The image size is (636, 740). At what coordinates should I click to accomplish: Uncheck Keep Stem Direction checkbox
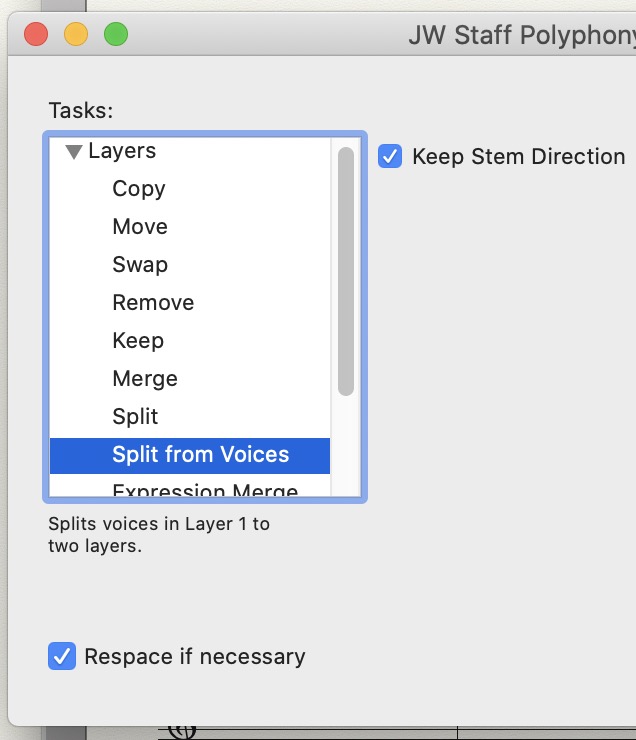click(390, 157)
